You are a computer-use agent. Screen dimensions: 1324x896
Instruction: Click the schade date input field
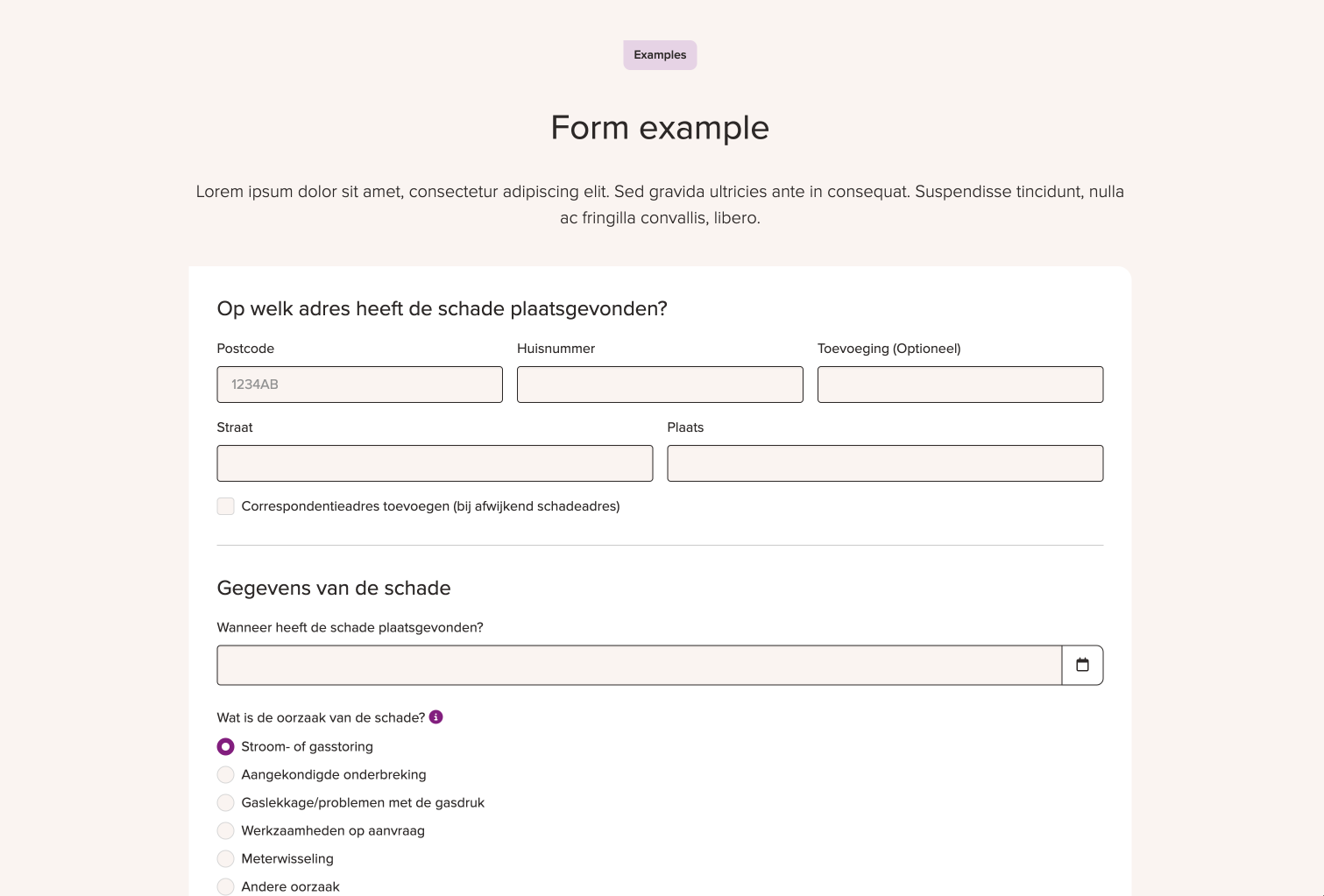640,665
